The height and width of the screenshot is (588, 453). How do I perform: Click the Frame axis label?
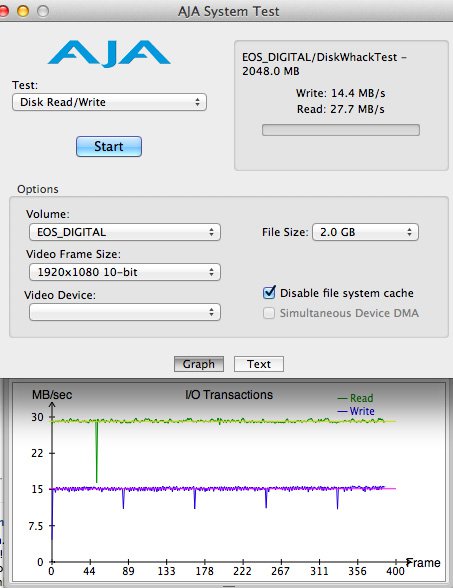point(424,562)
